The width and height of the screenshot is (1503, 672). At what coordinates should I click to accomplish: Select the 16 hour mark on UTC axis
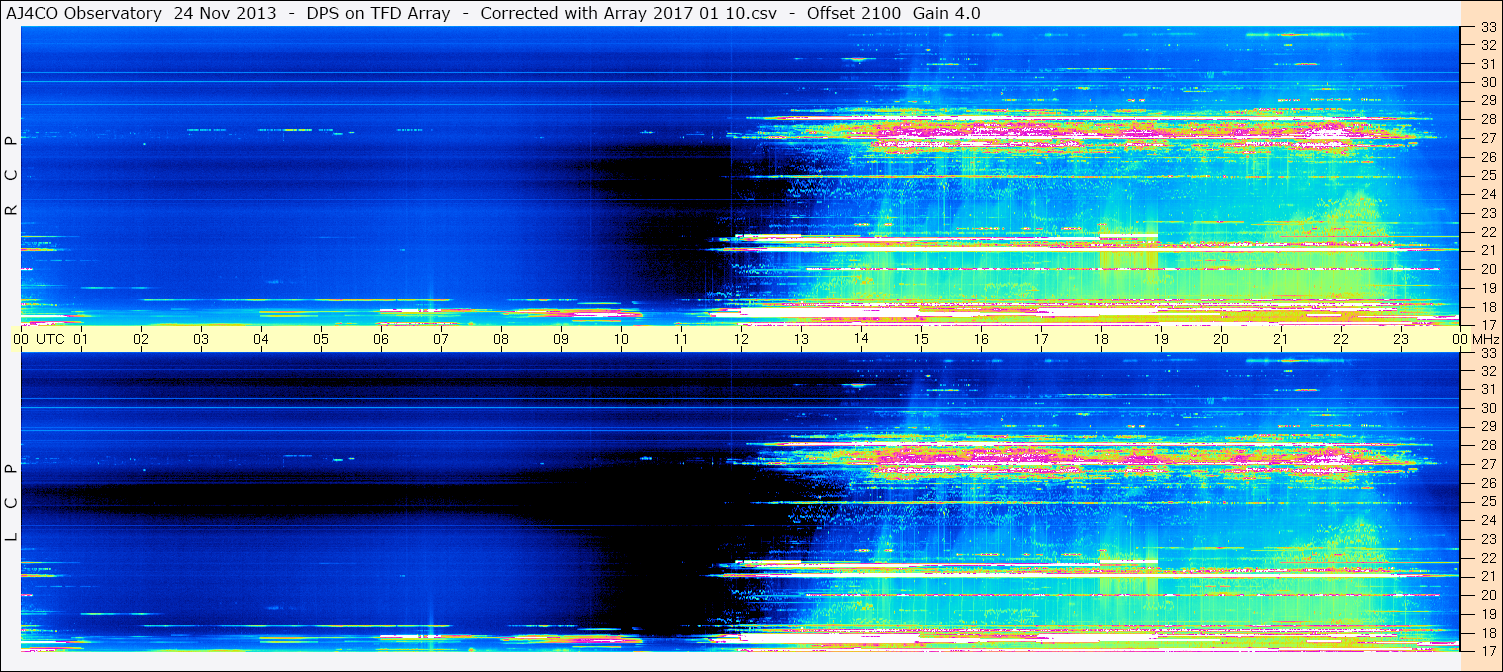coord(981,339)
